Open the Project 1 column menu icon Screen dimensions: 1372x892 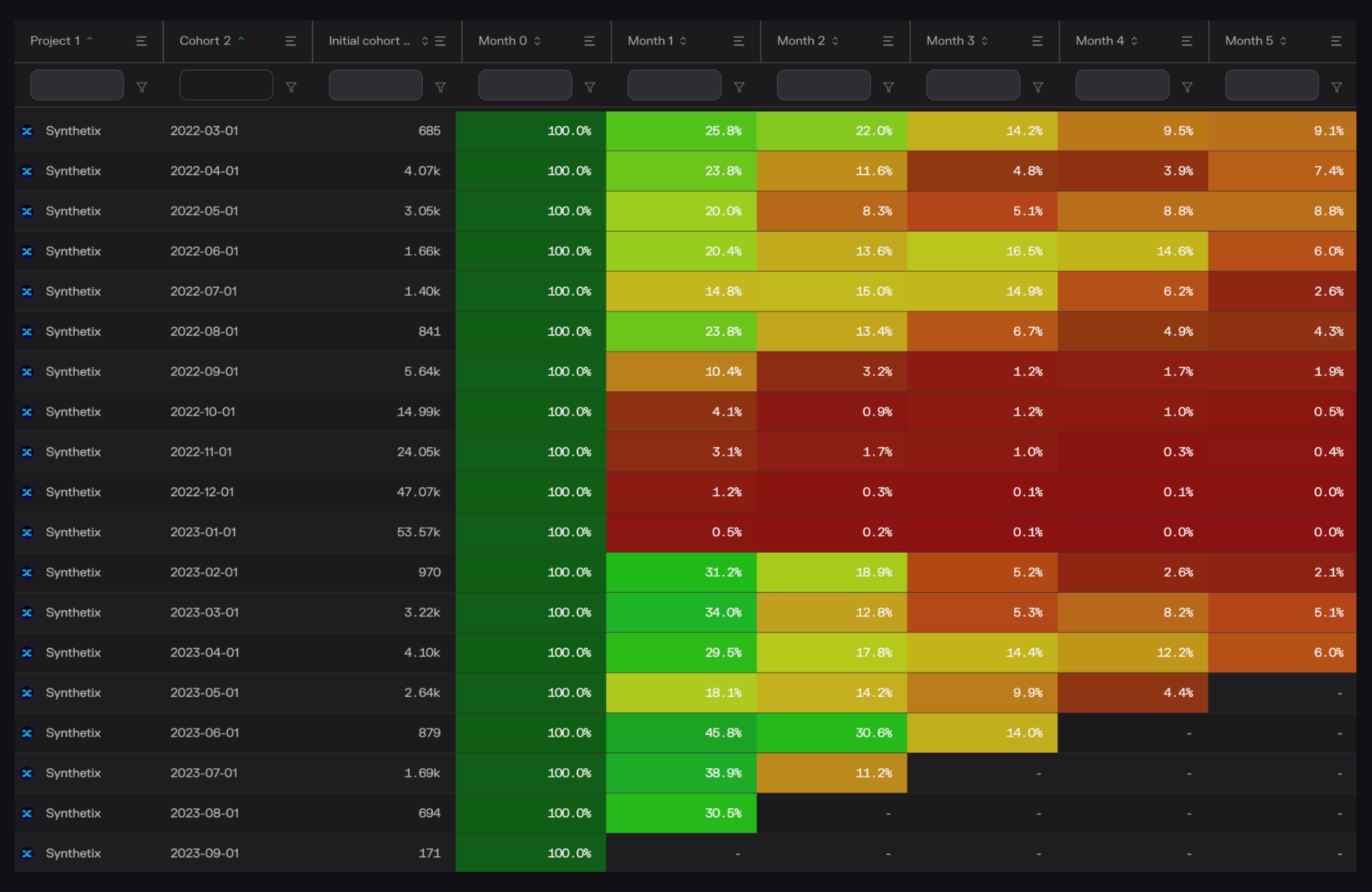coord(141,41)
